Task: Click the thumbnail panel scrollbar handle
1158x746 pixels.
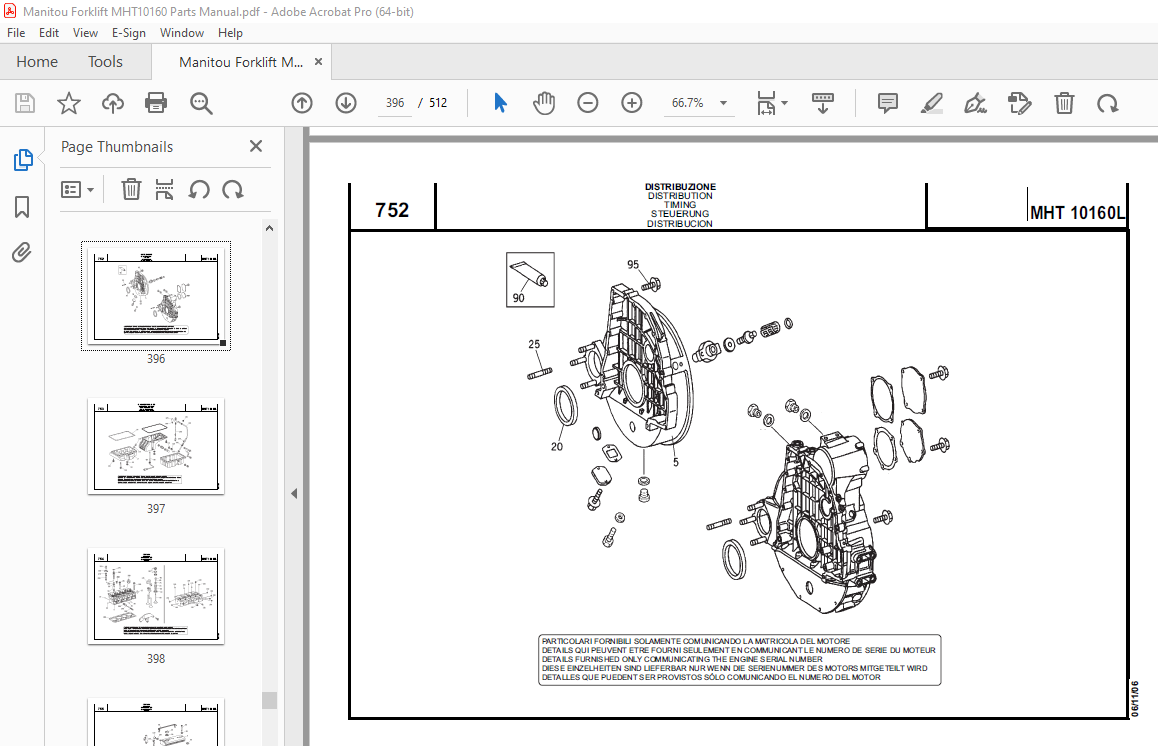Action: [x=270, y=700]
